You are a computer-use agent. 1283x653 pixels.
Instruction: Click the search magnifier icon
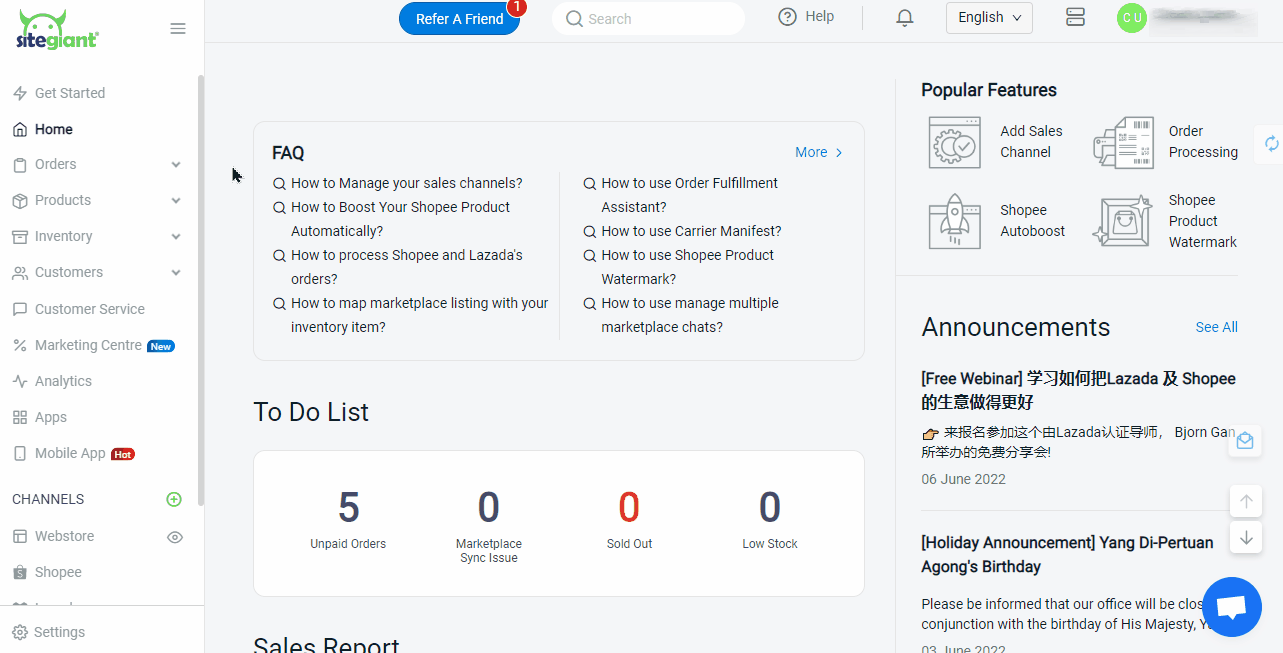[x=574, y=19]
